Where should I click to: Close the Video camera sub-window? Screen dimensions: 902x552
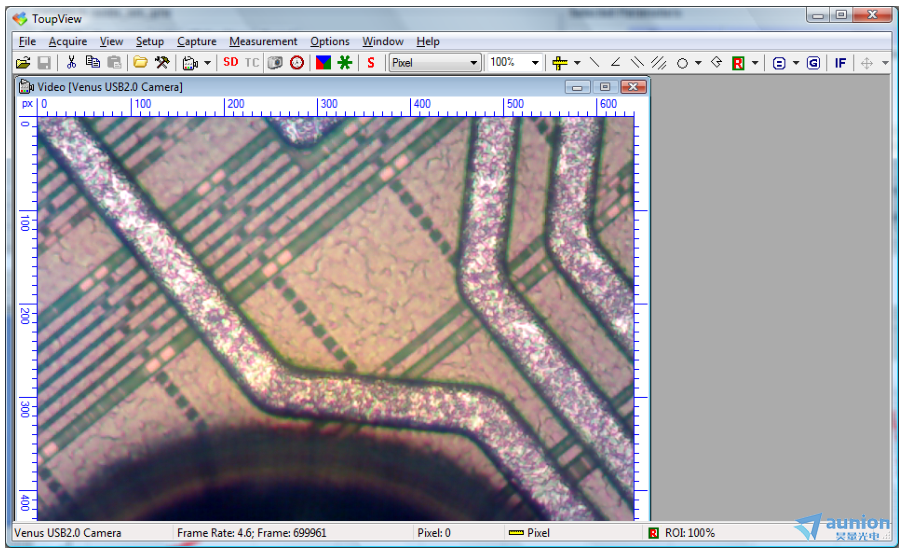633,87
